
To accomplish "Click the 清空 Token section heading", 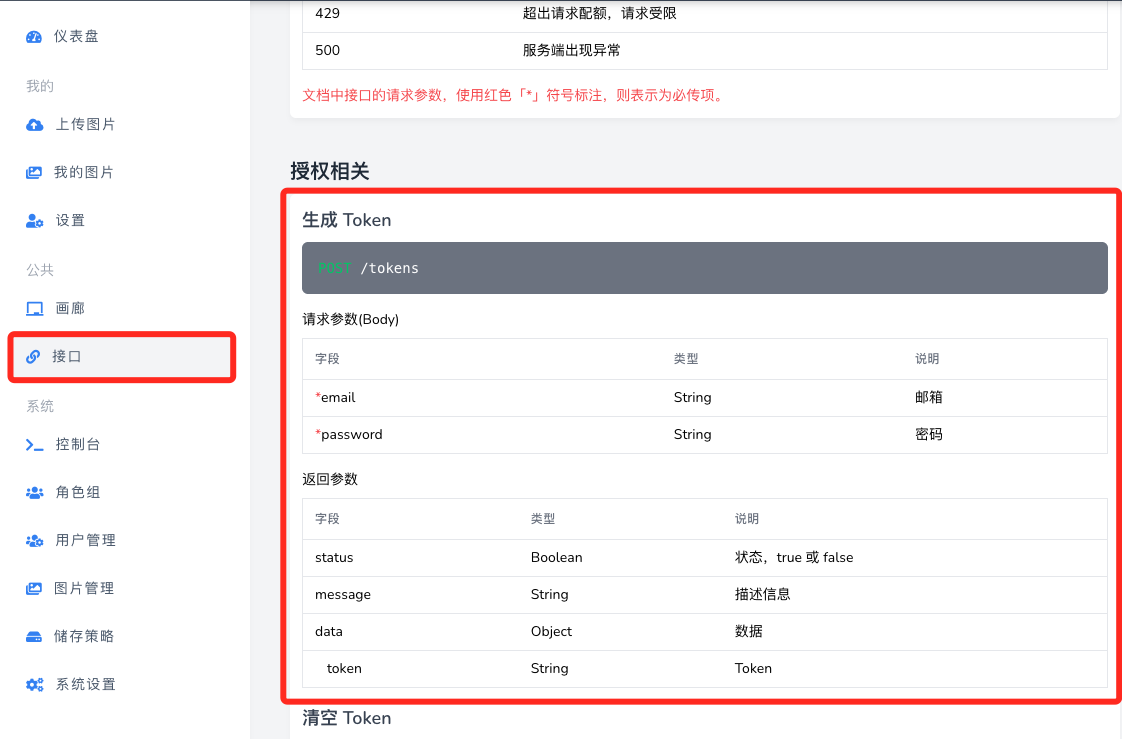I will pos(346,718).
